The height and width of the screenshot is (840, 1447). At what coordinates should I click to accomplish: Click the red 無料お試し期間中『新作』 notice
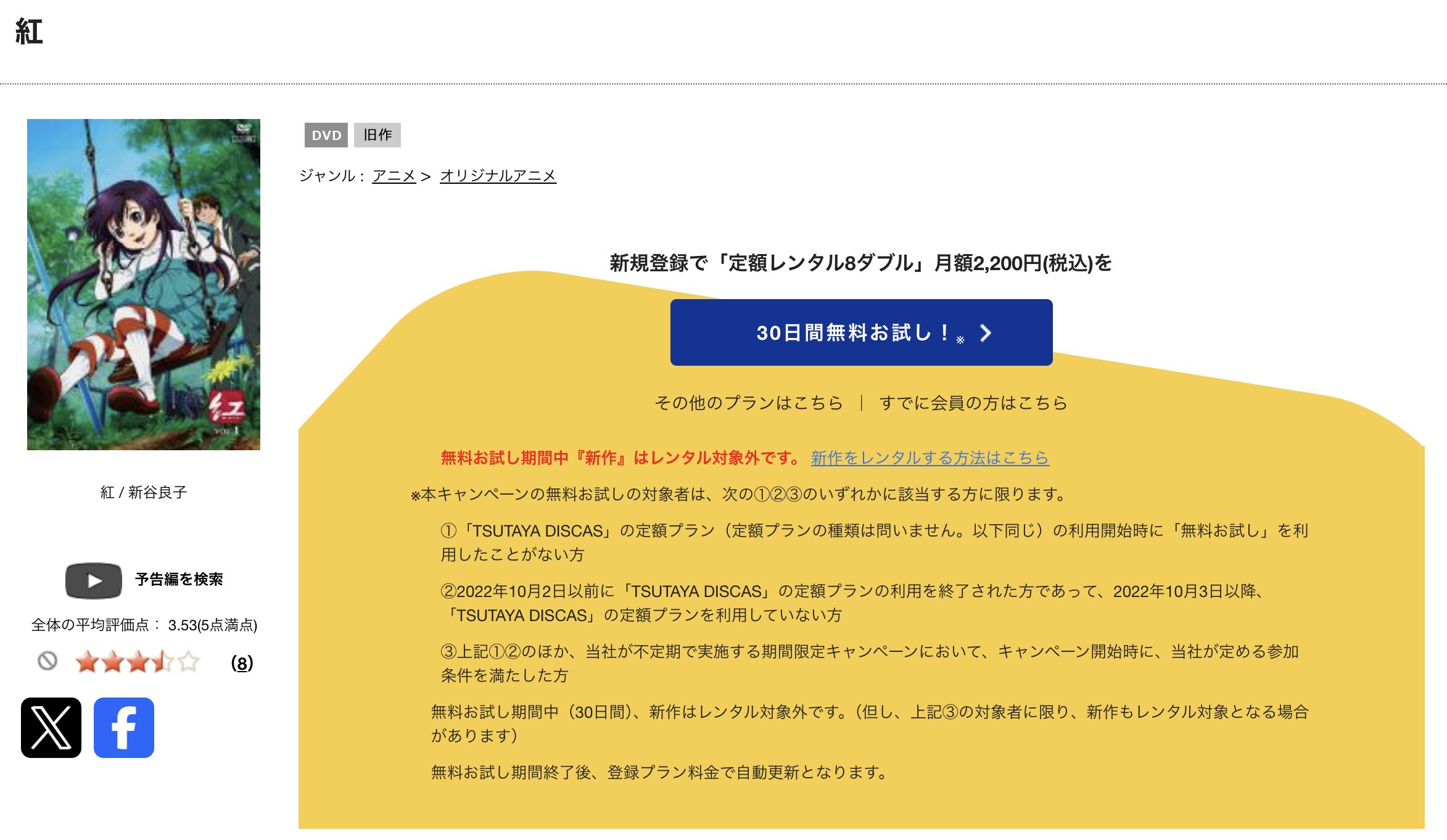(620, 458)
